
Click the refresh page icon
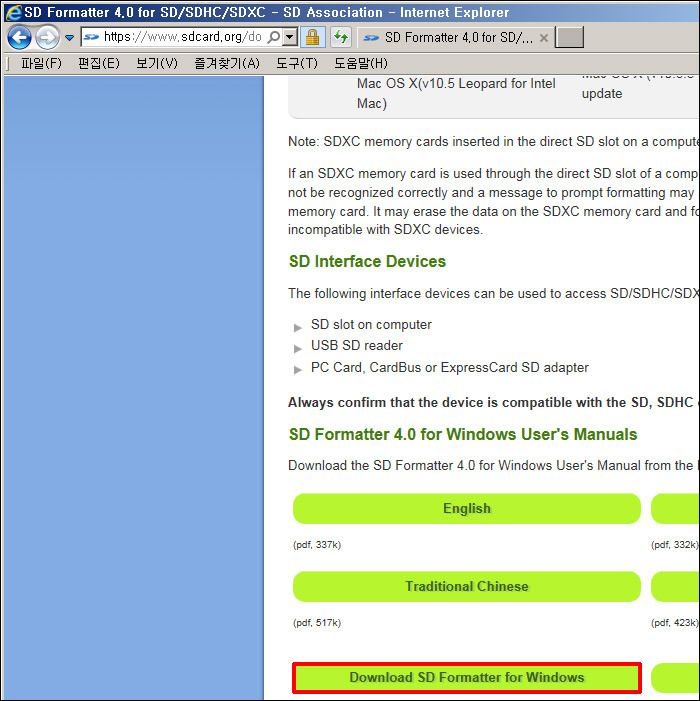pyautogui.click(x=341, y=37)
